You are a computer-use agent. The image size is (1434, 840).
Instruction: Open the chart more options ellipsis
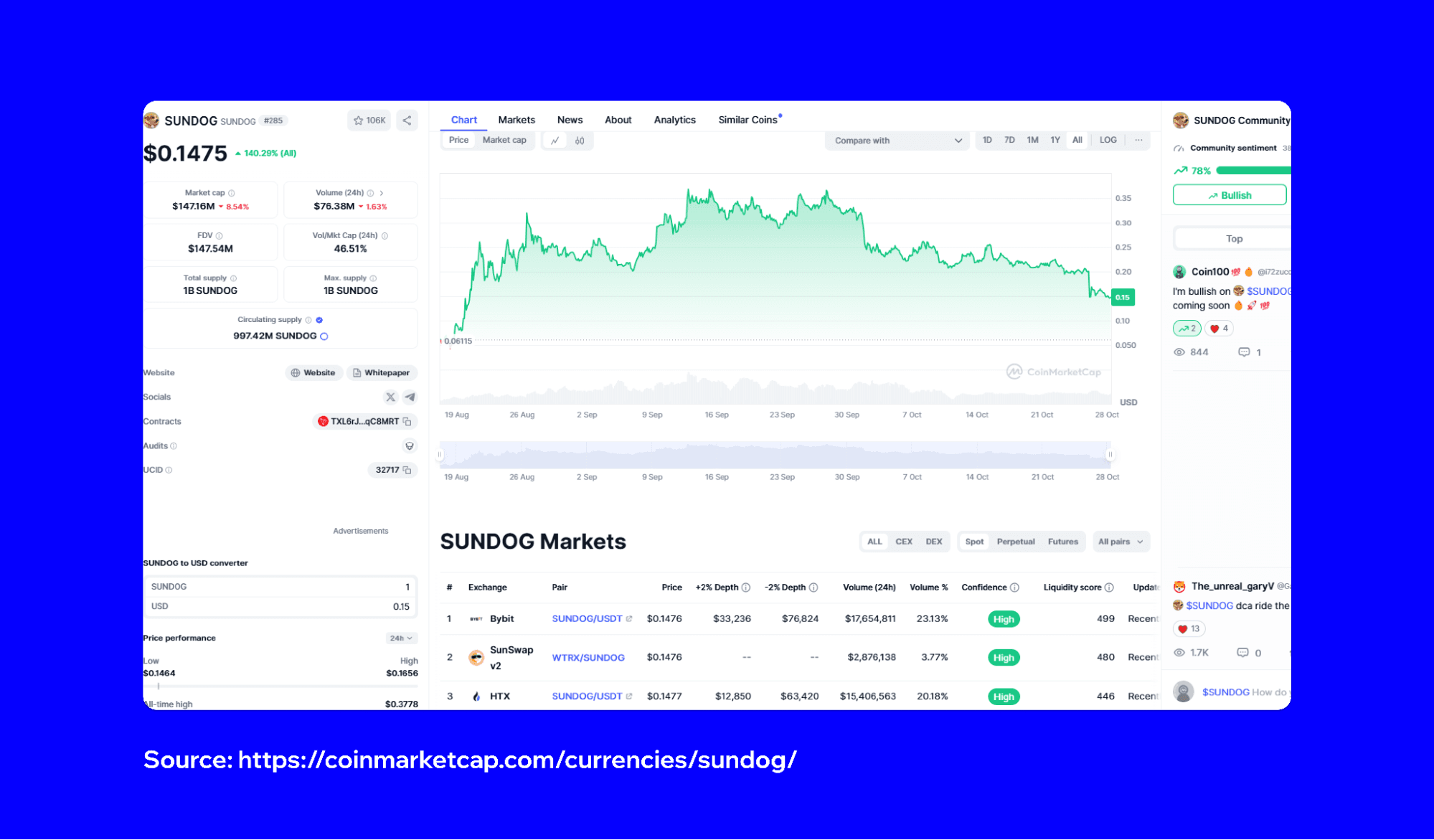[x=1138, y=141]
